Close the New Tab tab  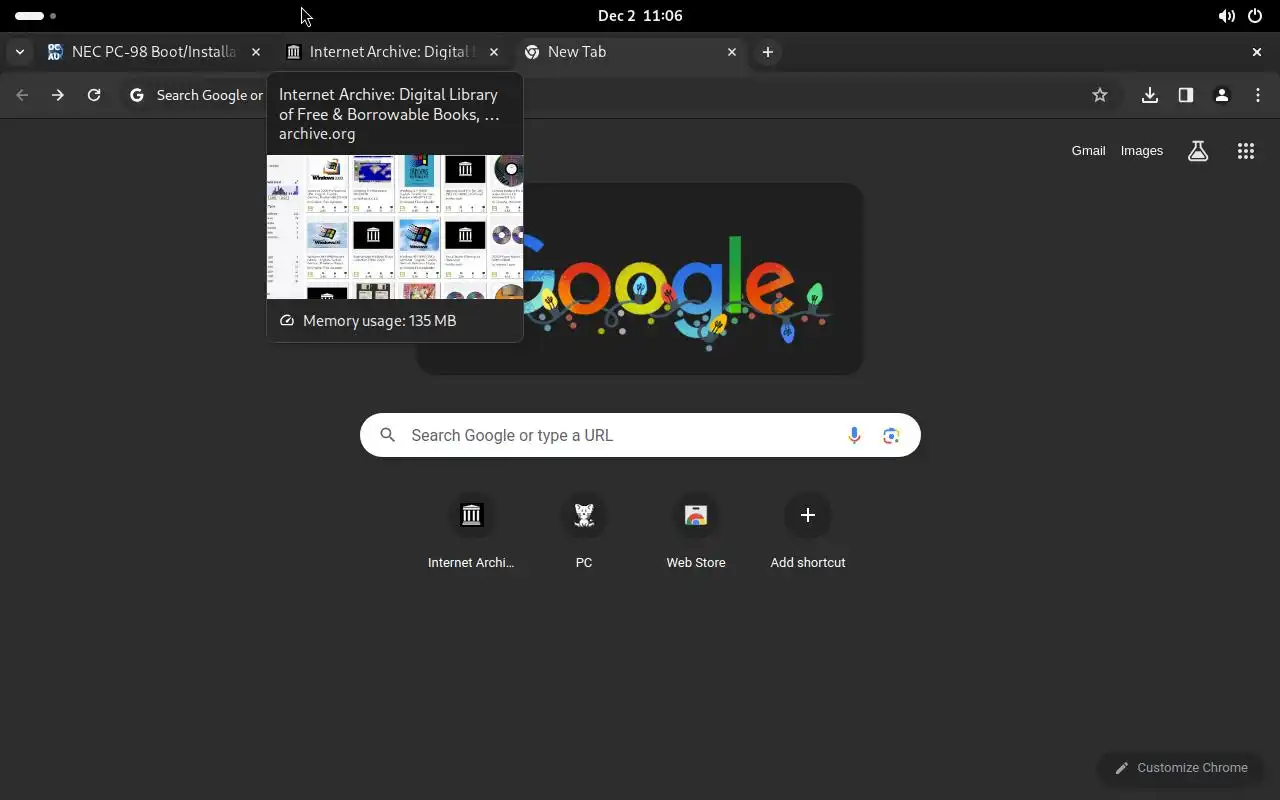732,52
